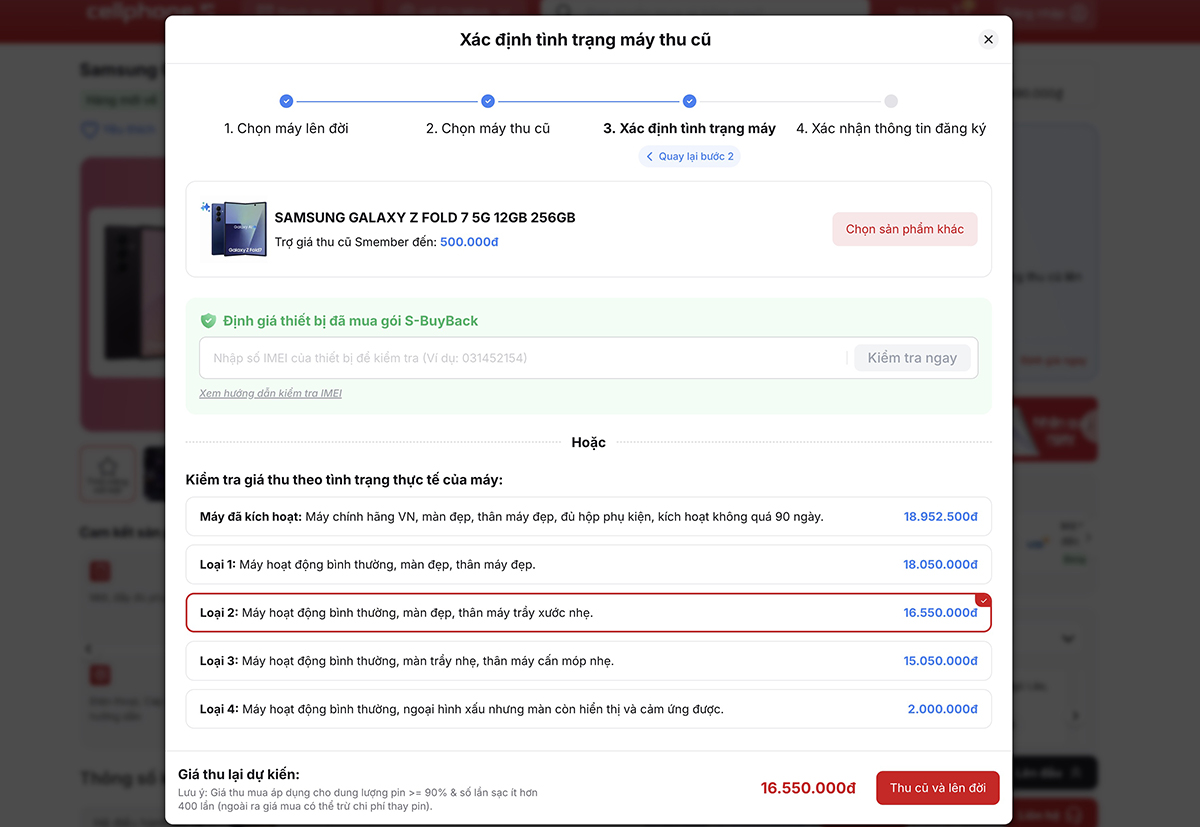Image resolution: width=1200 pixels, height=827 pixels.
Task: Select step label '4. Xác nhận thông tin đăng ký'
Action: click(891, 129)
